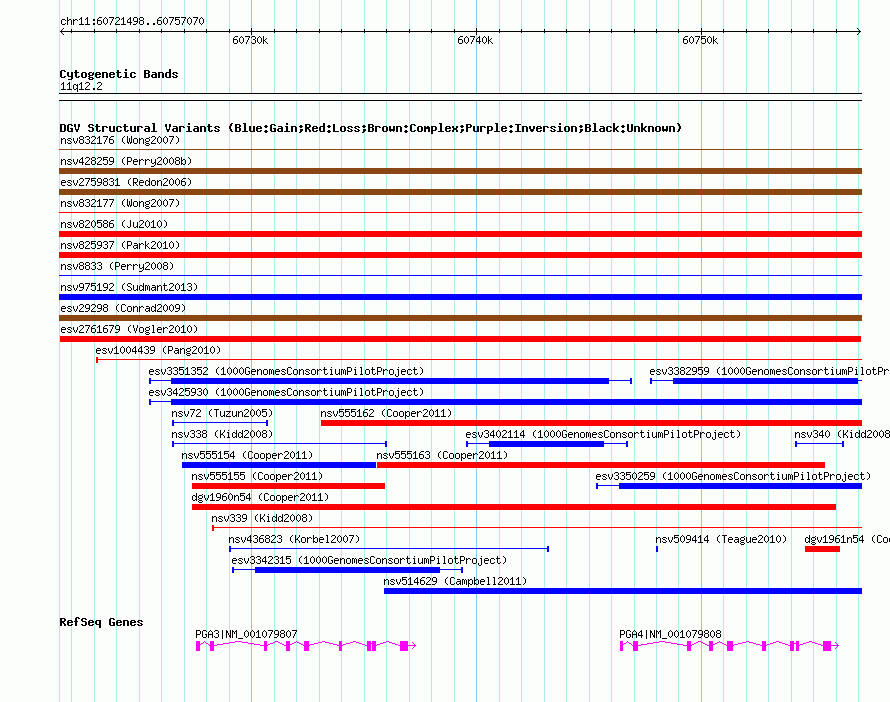Click the 60750k ruler marker

click(700, 40)
